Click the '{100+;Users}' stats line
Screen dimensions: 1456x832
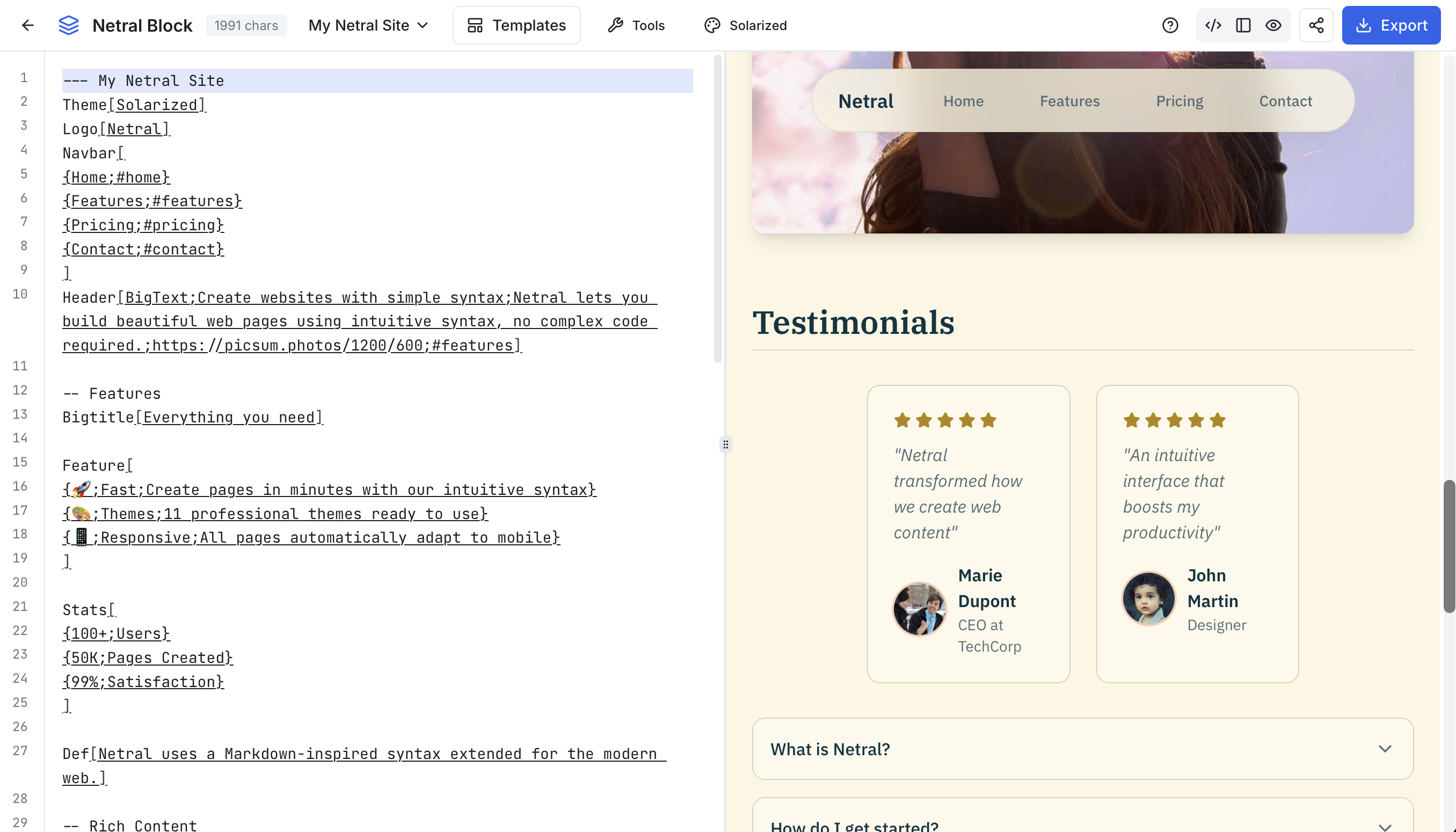point(116,633)
